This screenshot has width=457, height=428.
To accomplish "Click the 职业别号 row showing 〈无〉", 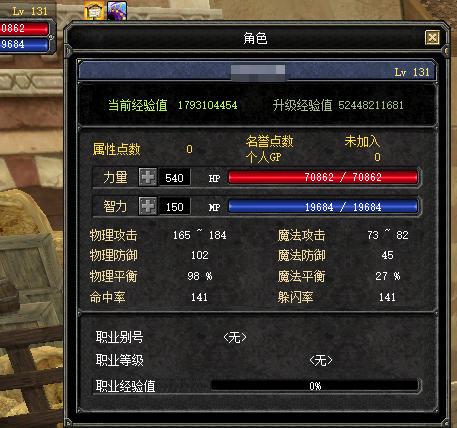I will (x=171, y=338).
